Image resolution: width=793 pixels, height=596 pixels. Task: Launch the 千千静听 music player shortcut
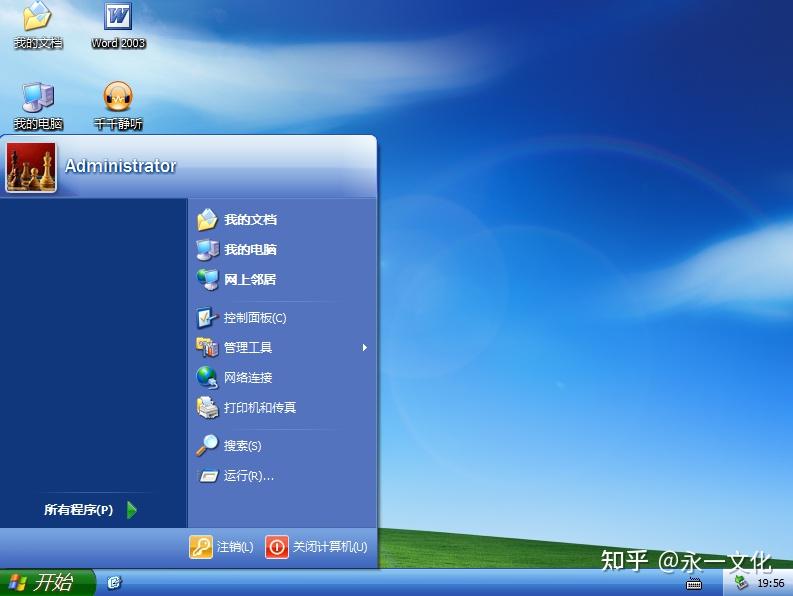[118, 106]
